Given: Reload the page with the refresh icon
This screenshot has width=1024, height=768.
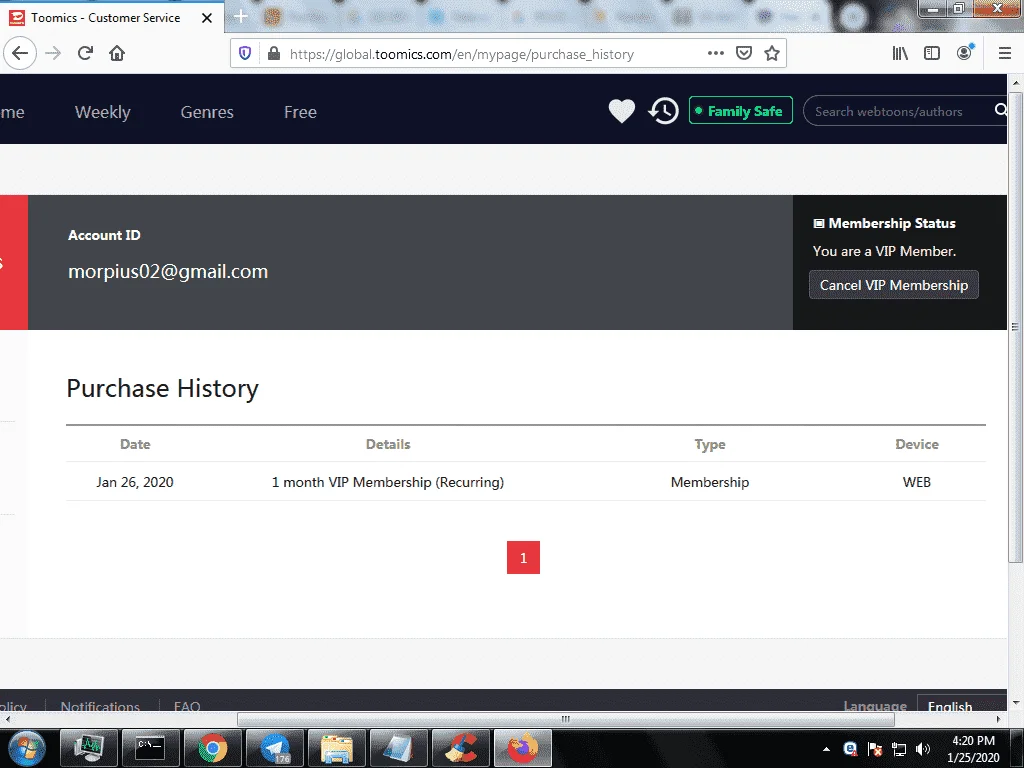Looking at the screenshot, I should [x=85, y=54].
